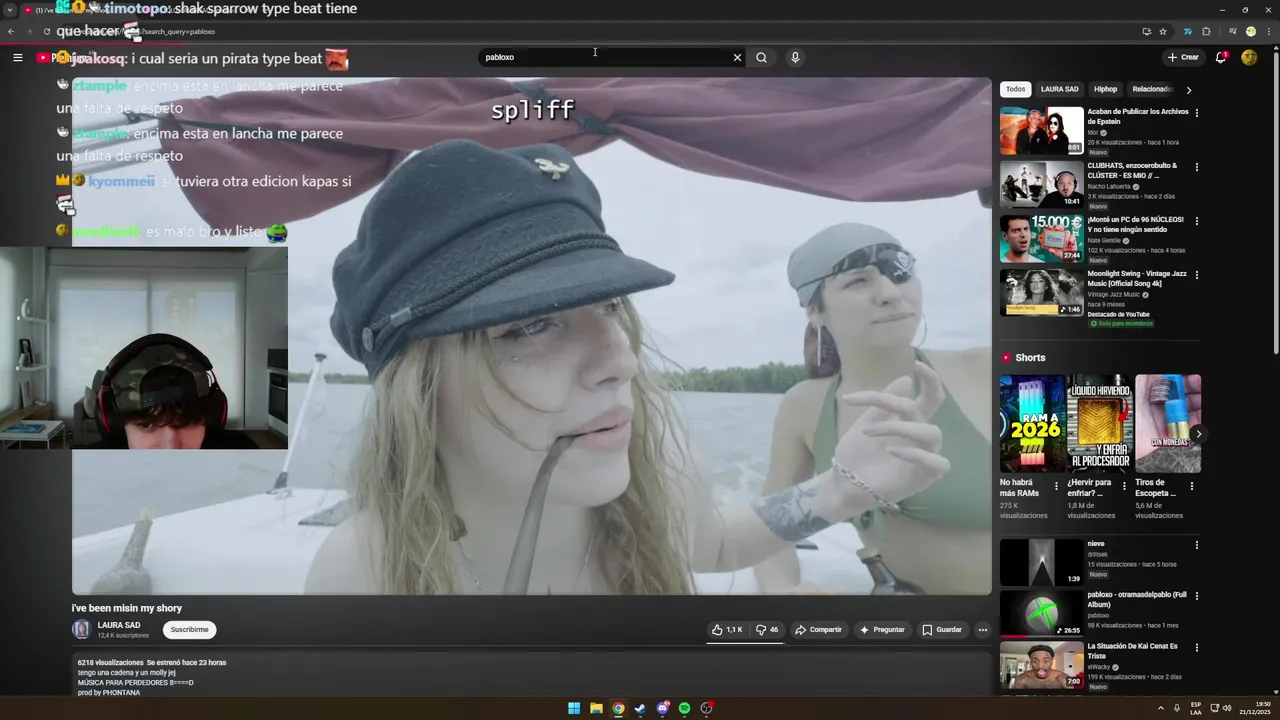This screenshot has width=1280, height=720.
Task: Select the Relacionados filter chip
Action: point(1151,89)
